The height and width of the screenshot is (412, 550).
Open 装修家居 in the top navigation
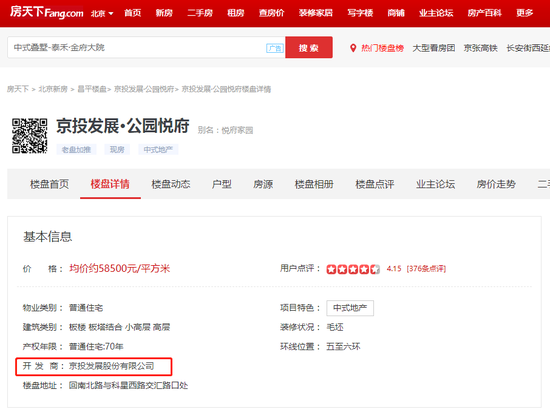pyautogui.click(x=316, y=13)
